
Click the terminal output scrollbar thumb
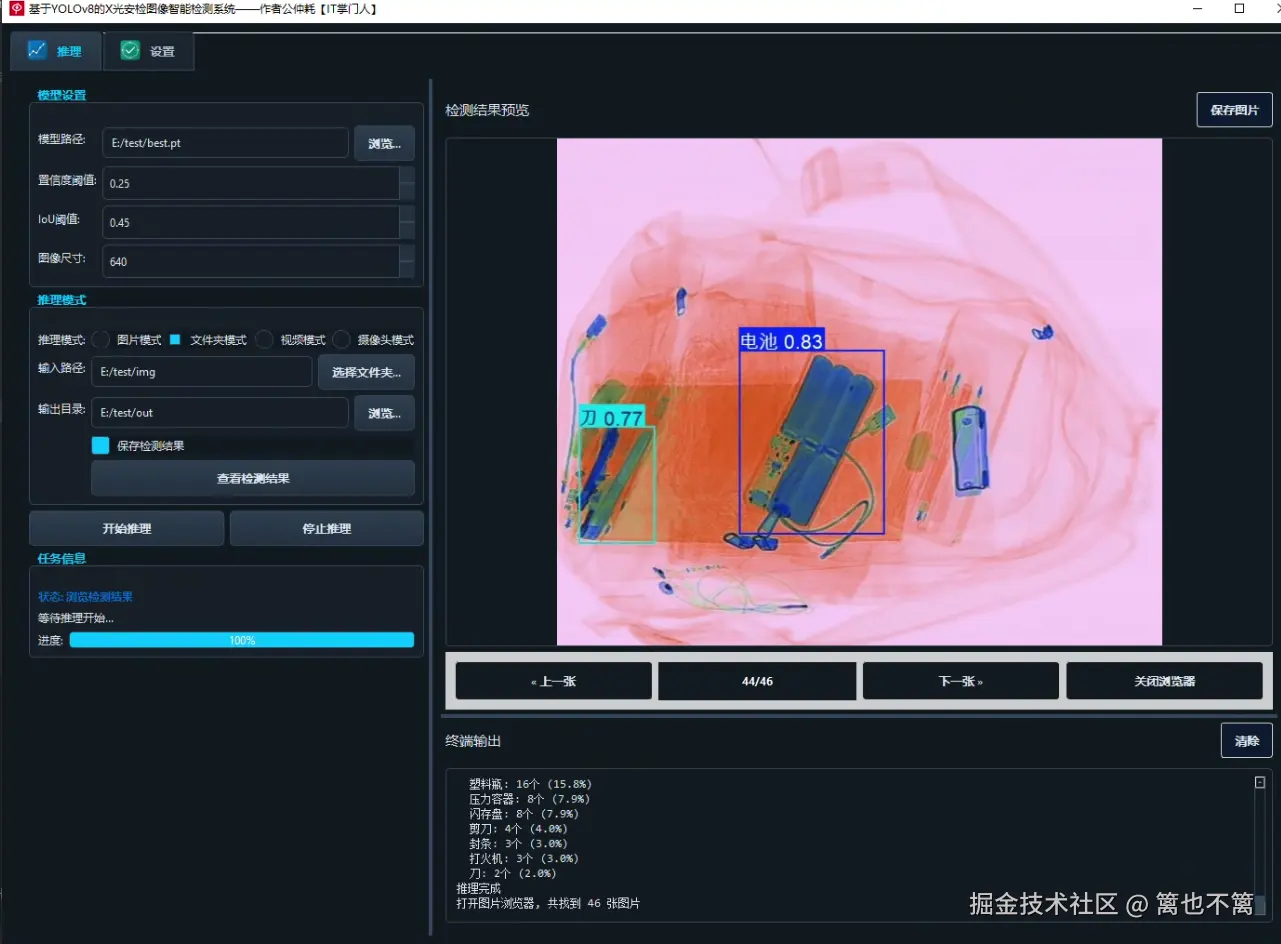pyautogui.click(x=1260, y=904)
